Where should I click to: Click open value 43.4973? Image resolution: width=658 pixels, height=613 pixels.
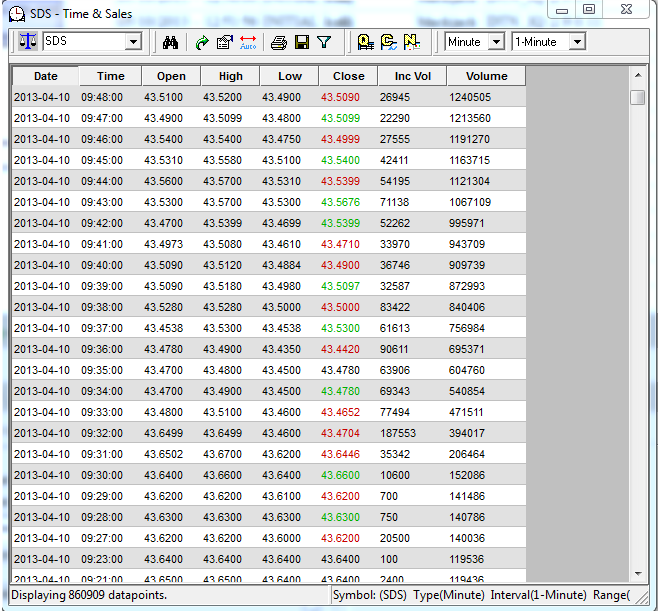coord(163,244)
